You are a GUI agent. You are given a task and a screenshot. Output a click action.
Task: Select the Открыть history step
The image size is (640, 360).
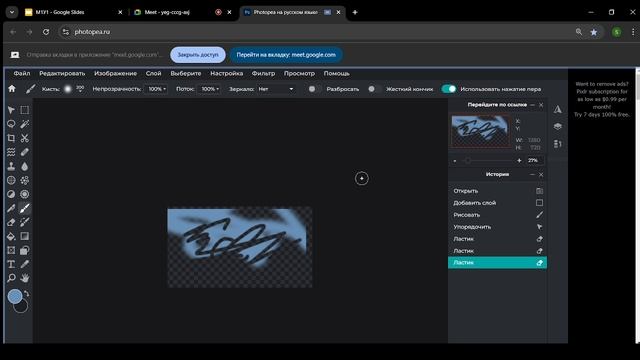pos(497,191)
